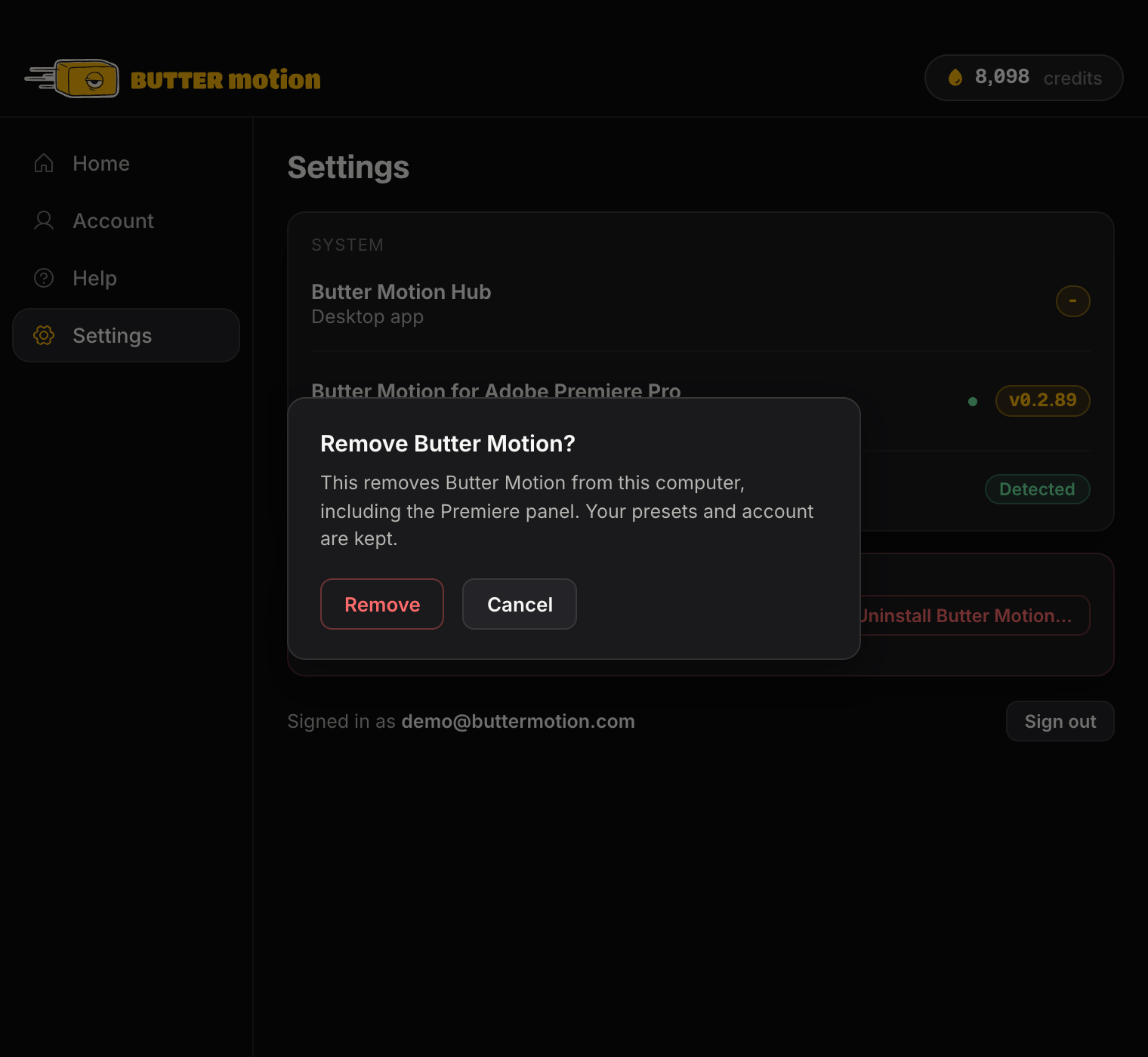
Task: Click the Desktop app subtitle
Action: coord(367,317)
